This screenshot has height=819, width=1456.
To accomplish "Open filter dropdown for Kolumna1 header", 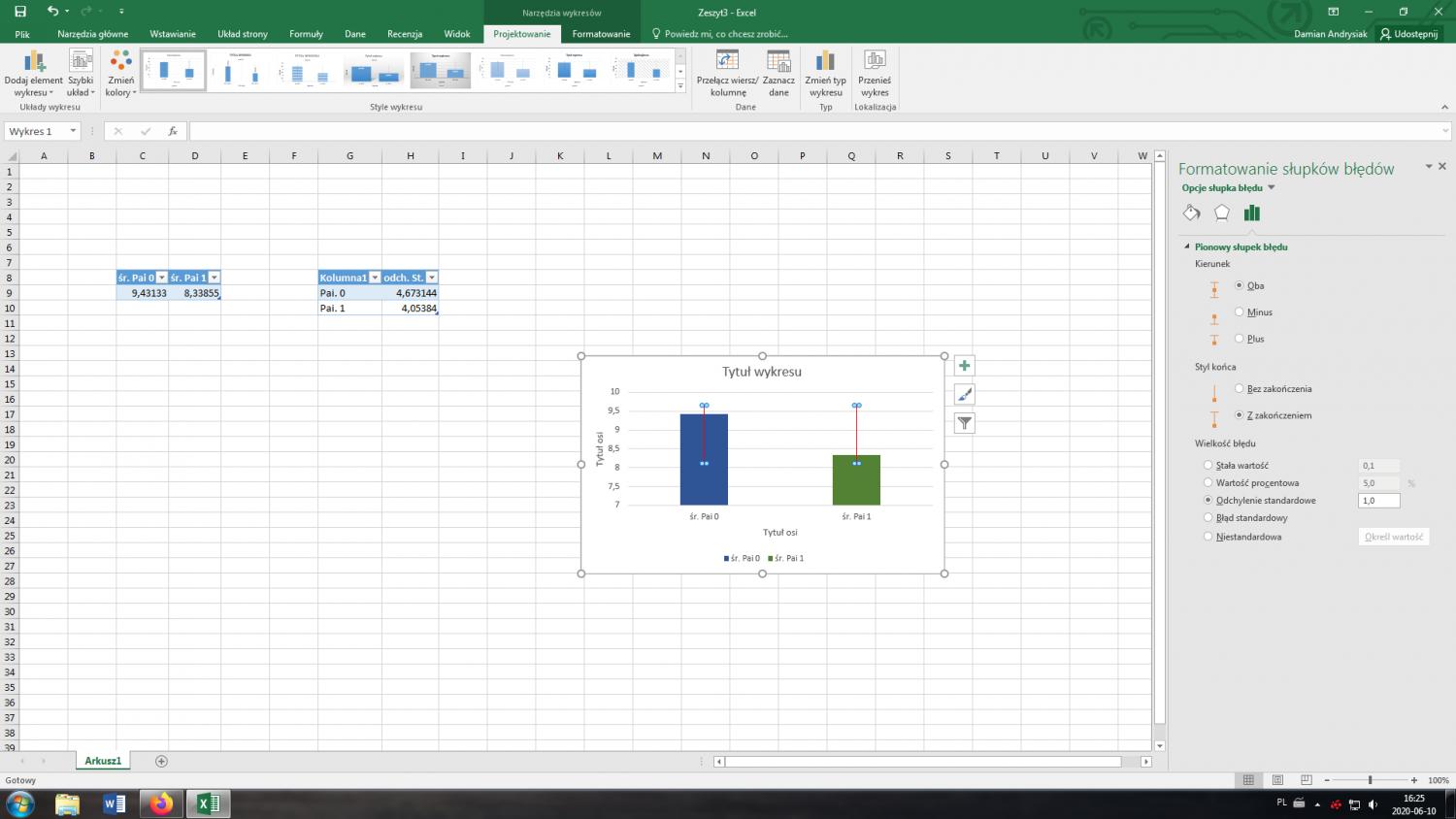I will pos(375,278).
